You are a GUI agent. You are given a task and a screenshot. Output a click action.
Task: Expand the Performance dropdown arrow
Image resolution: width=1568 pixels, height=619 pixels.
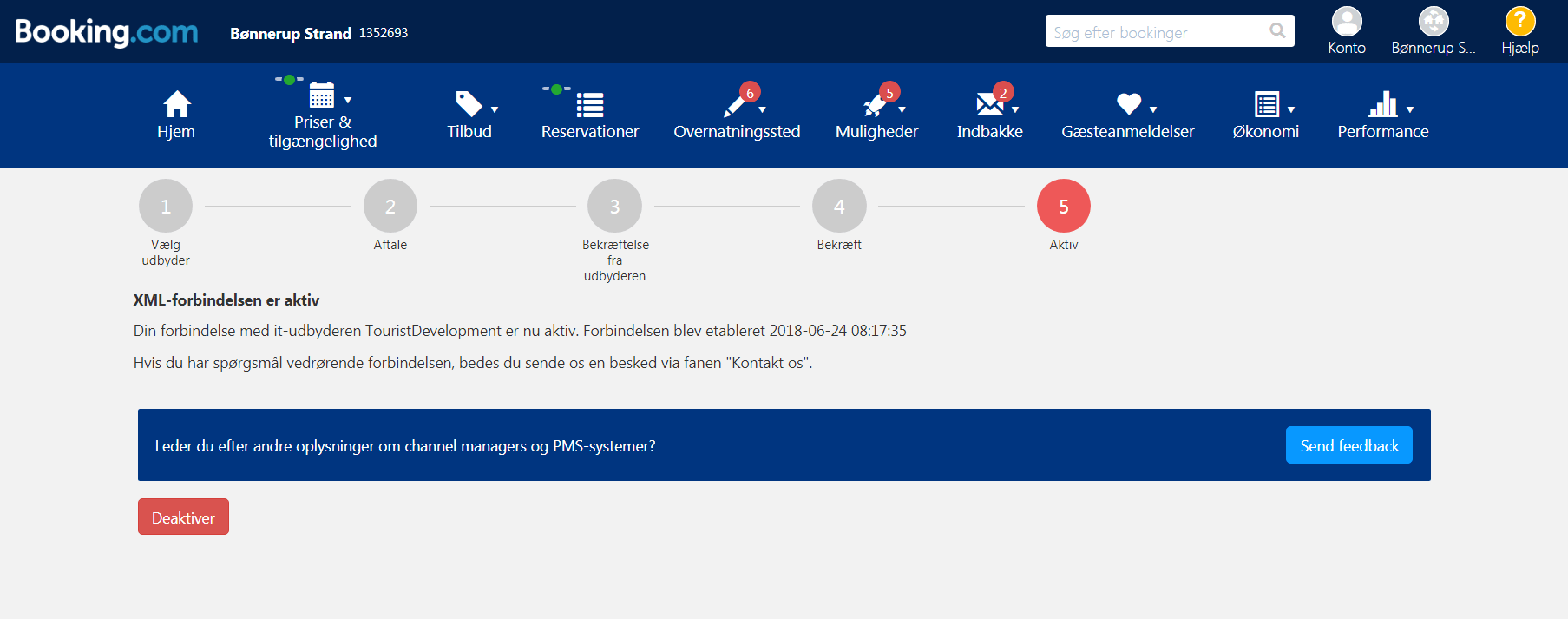click(x=1410, y=109)
